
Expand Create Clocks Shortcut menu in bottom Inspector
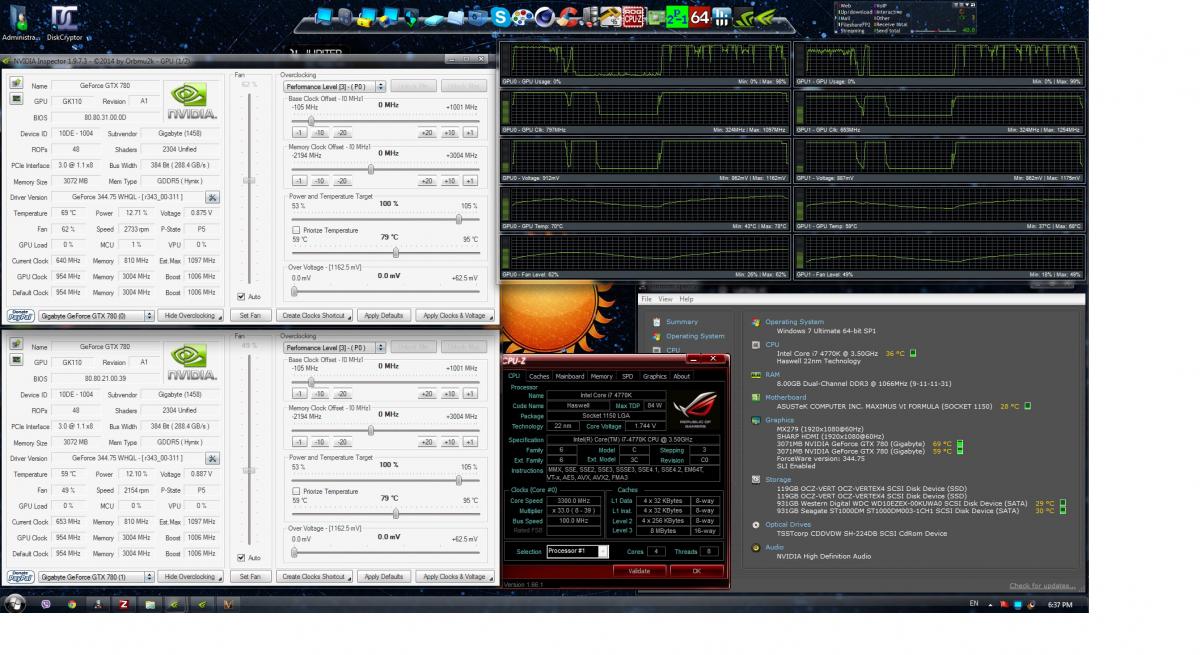click(316, 577)
